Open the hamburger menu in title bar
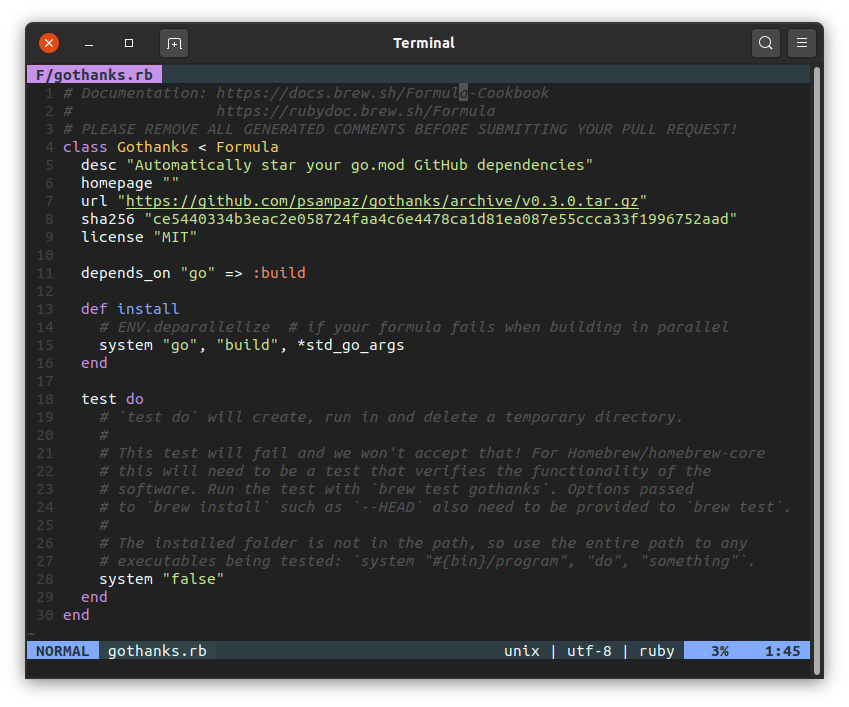This screenshot has height=707, width=849. 801,43
